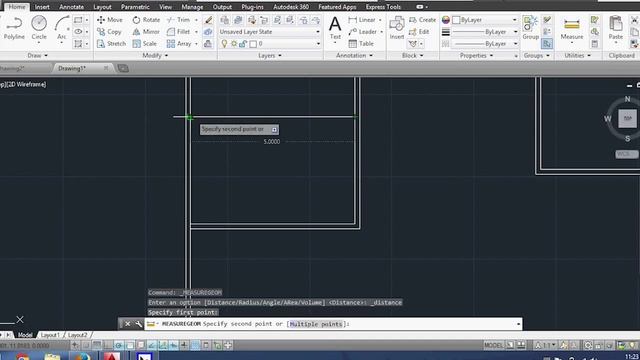The height and width of the screenshot is (360, 640).
Task: Open the ByLayer color dropdown
Action: coord(484,20)
